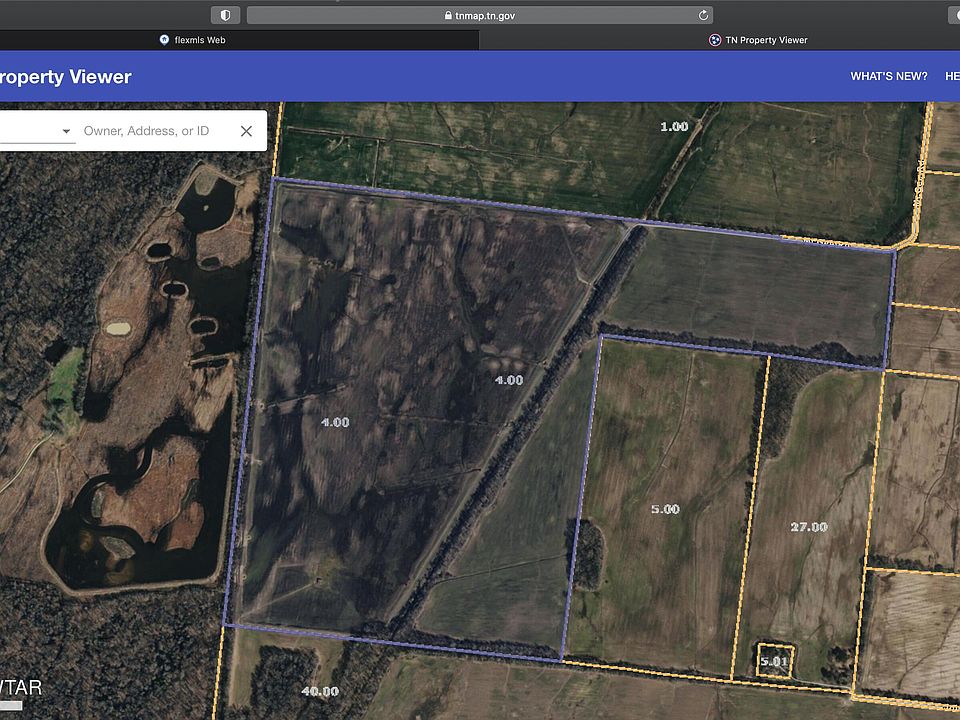This screenshot has height=720, width=960.
Task: Click the tnmap.tn.gov address bar
Action: pyautogui.click(x=478, y=15)
